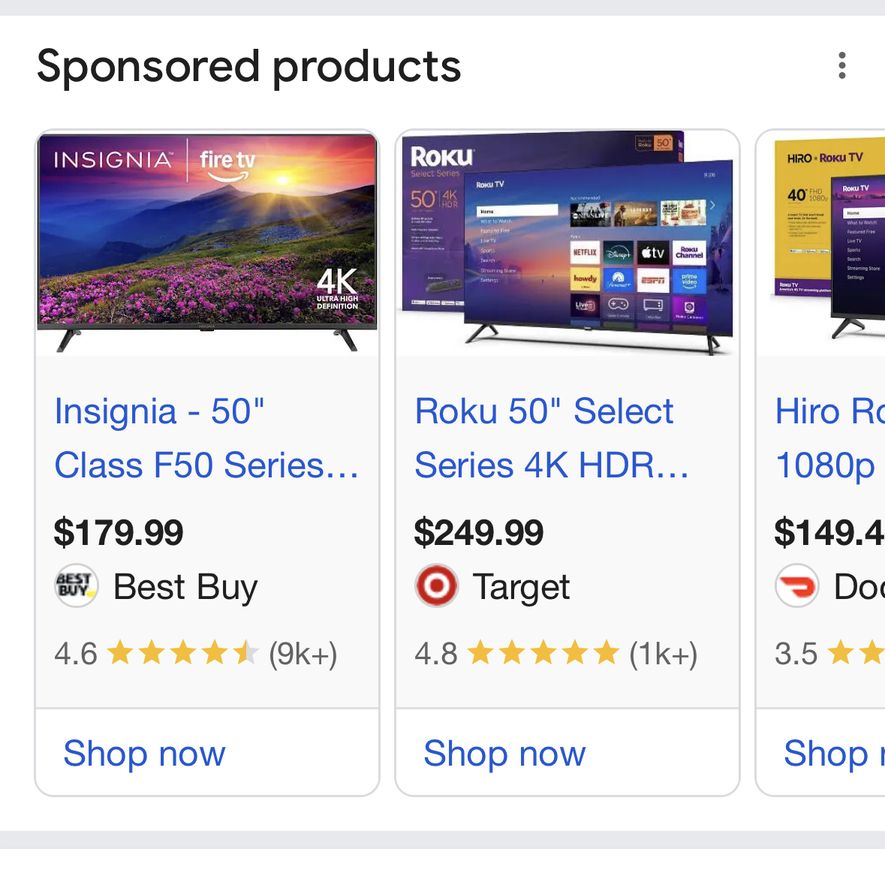Click the Insignia TV's star rating

[183, 654]
